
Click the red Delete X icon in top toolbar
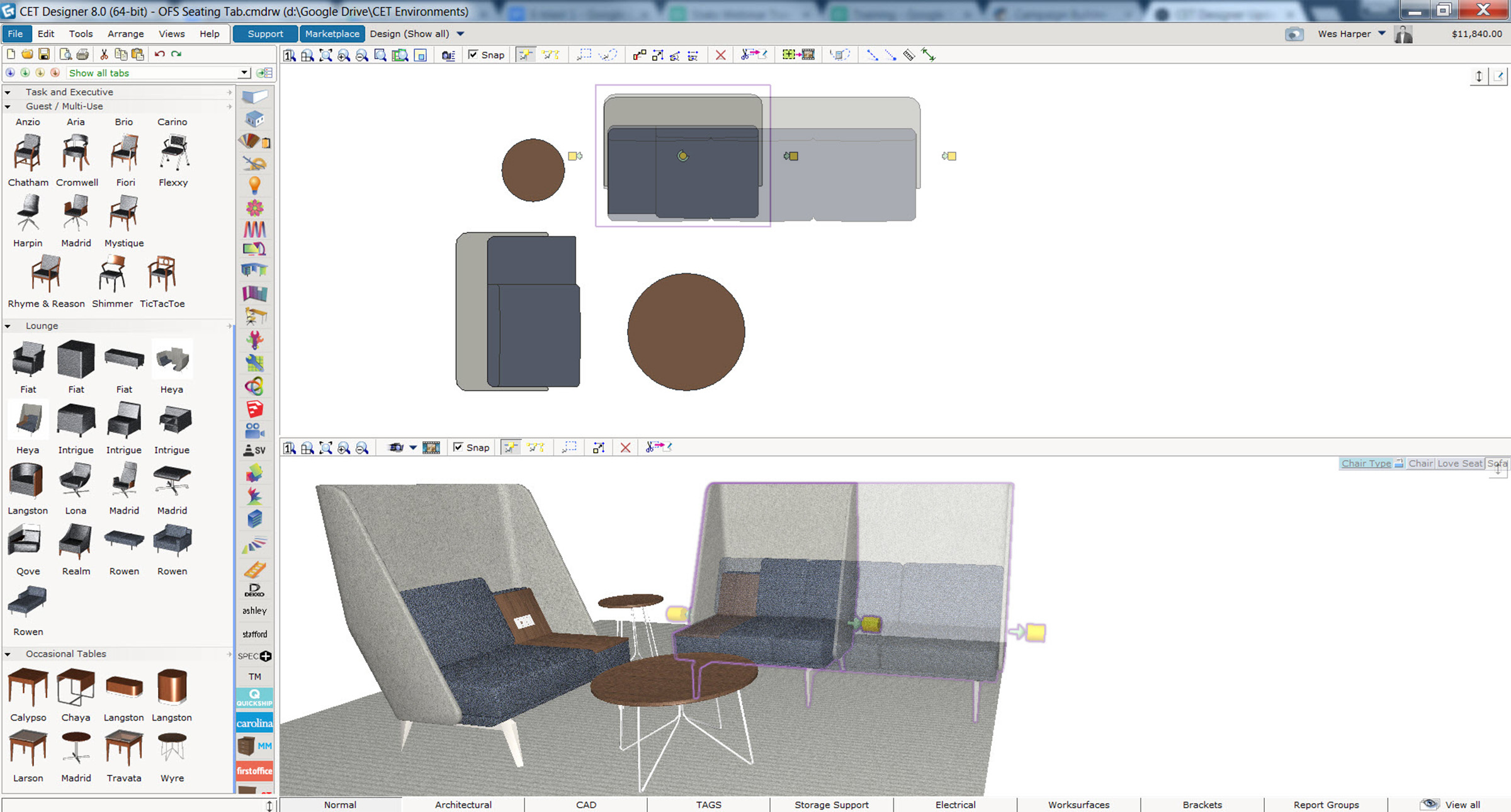(x=720, y=55)
